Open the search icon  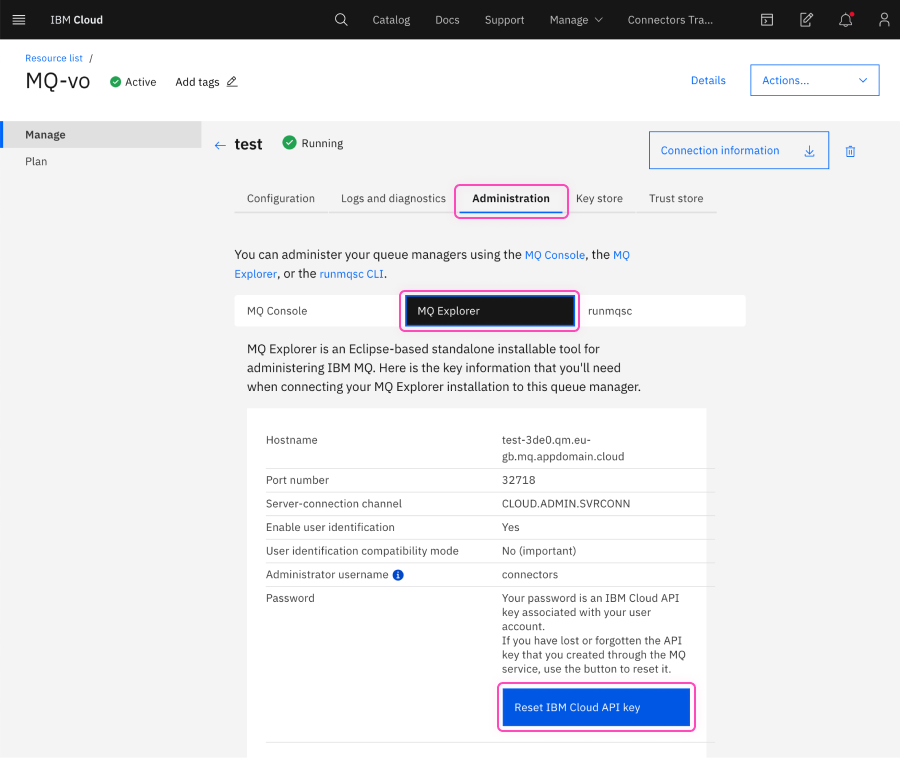341,19
